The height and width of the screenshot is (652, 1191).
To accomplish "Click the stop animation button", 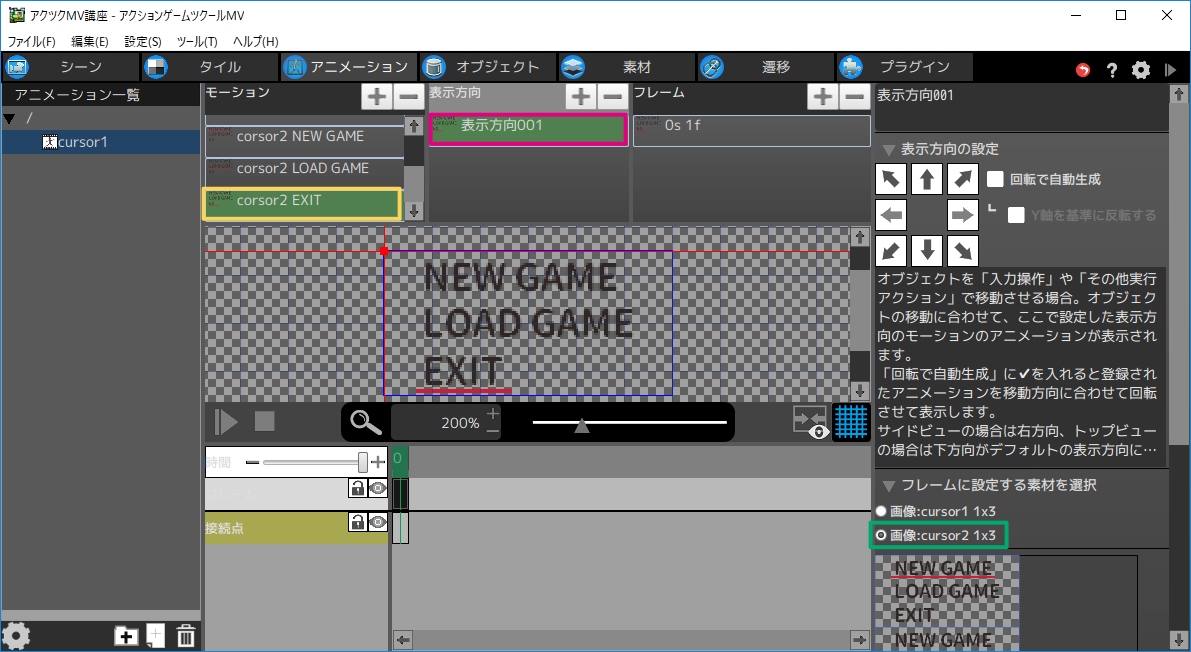I will tap(264, 421).
